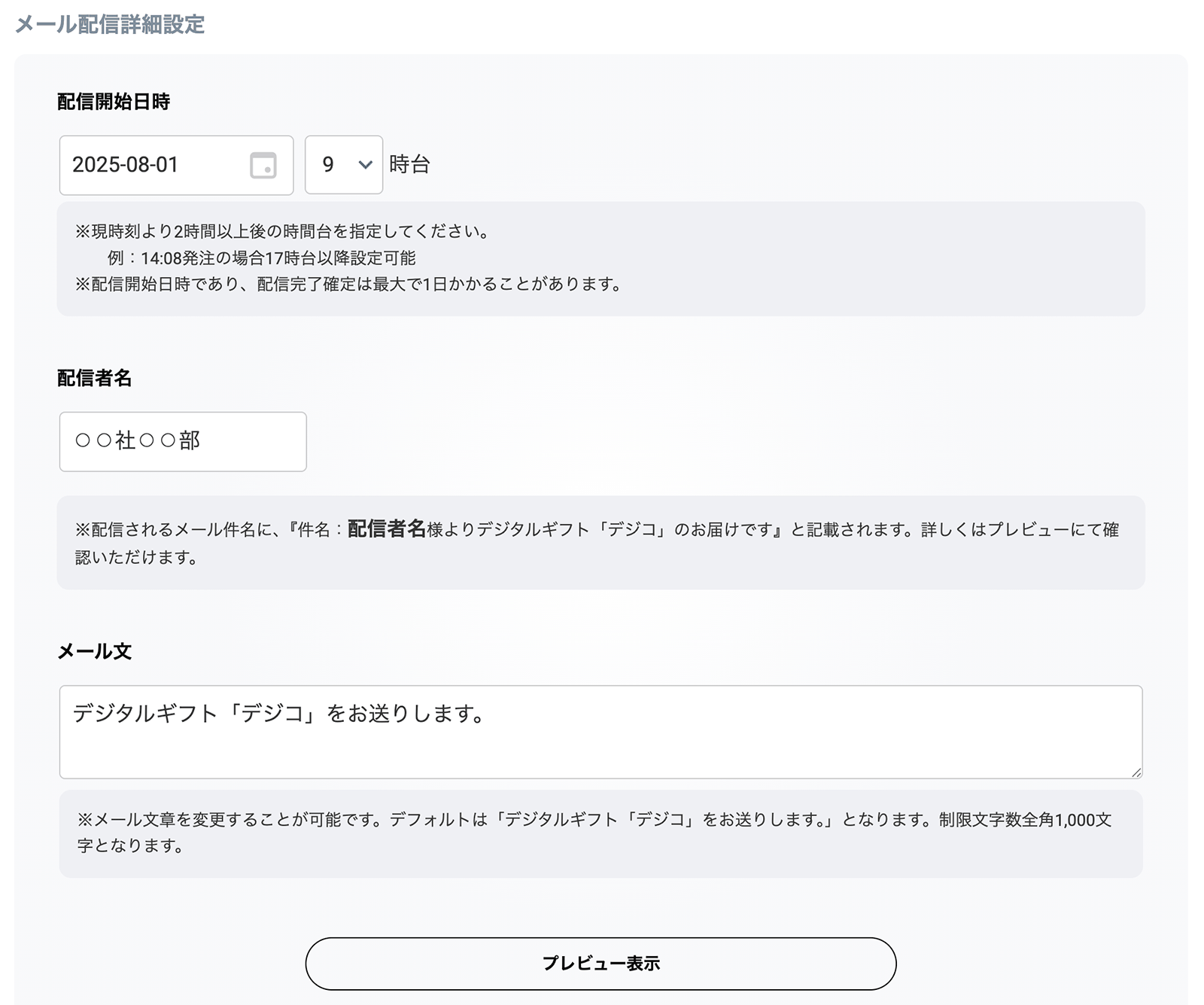1204x1005 pixels.
Task: Click bold 配信者名 in subject line note
Action: (x=387, y=528)
